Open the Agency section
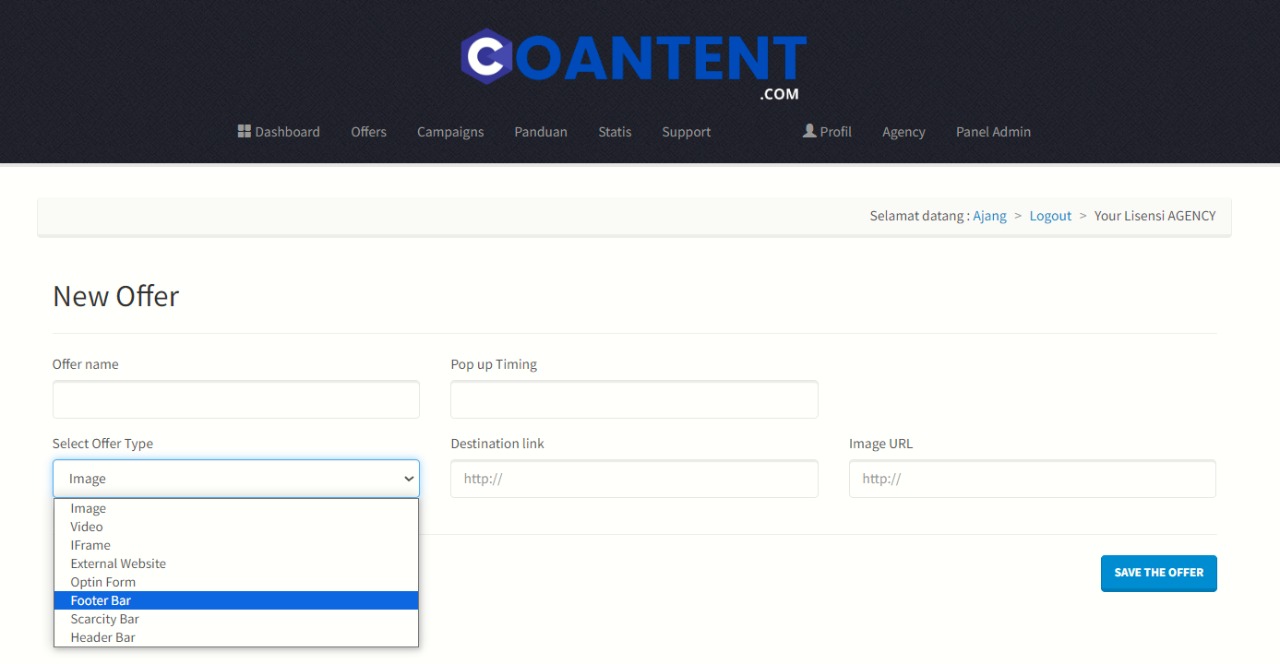 (903, 132)
